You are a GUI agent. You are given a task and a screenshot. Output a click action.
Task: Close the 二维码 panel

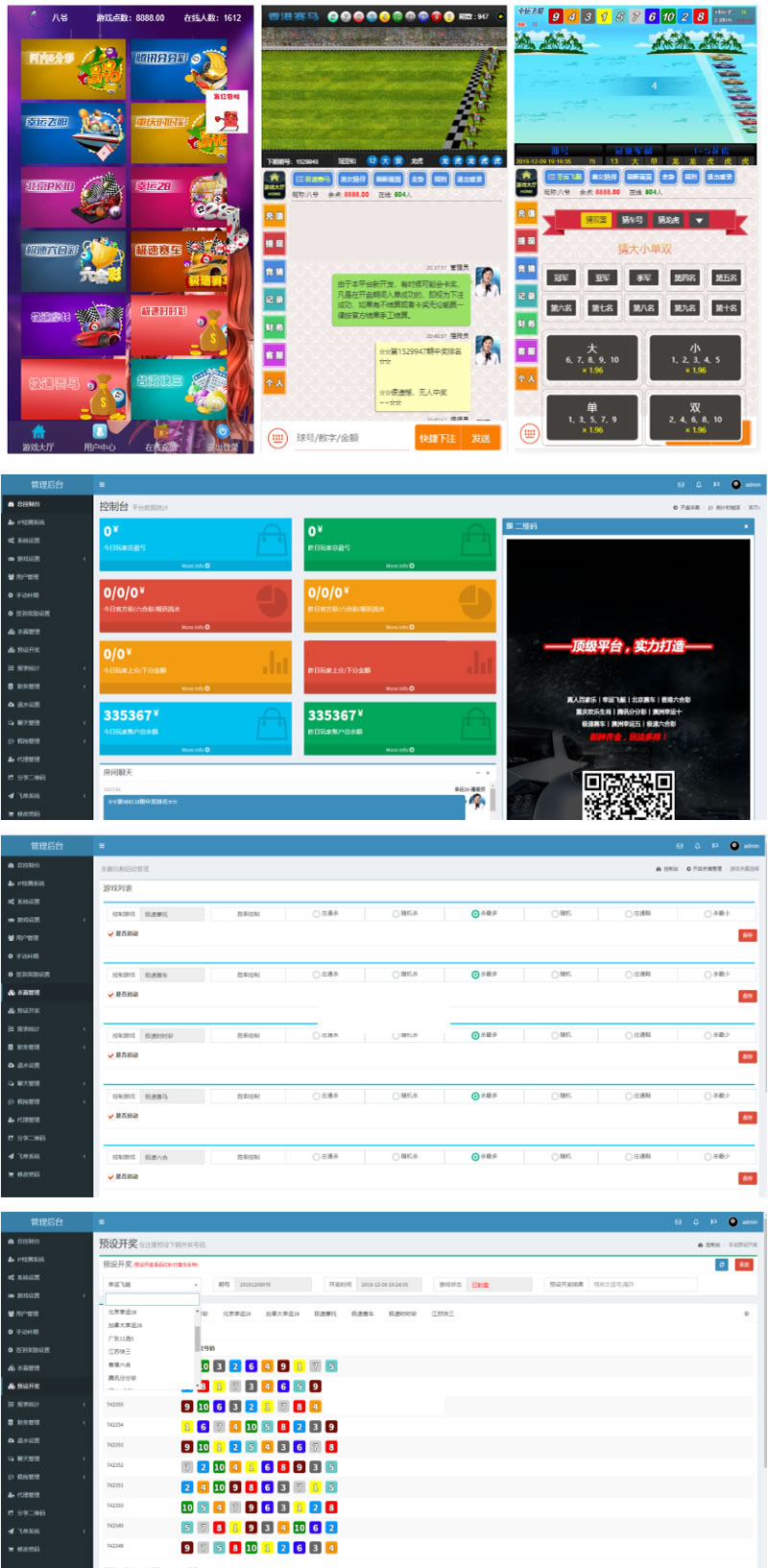tap(746, 526)
